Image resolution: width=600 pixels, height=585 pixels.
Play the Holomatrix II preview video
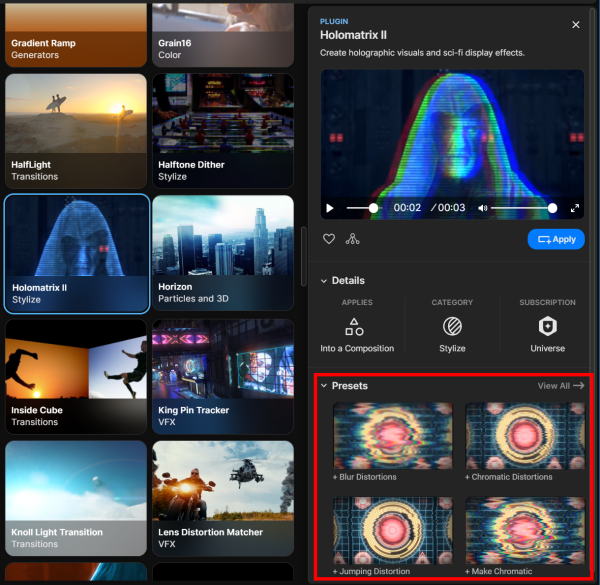(330, 208)
